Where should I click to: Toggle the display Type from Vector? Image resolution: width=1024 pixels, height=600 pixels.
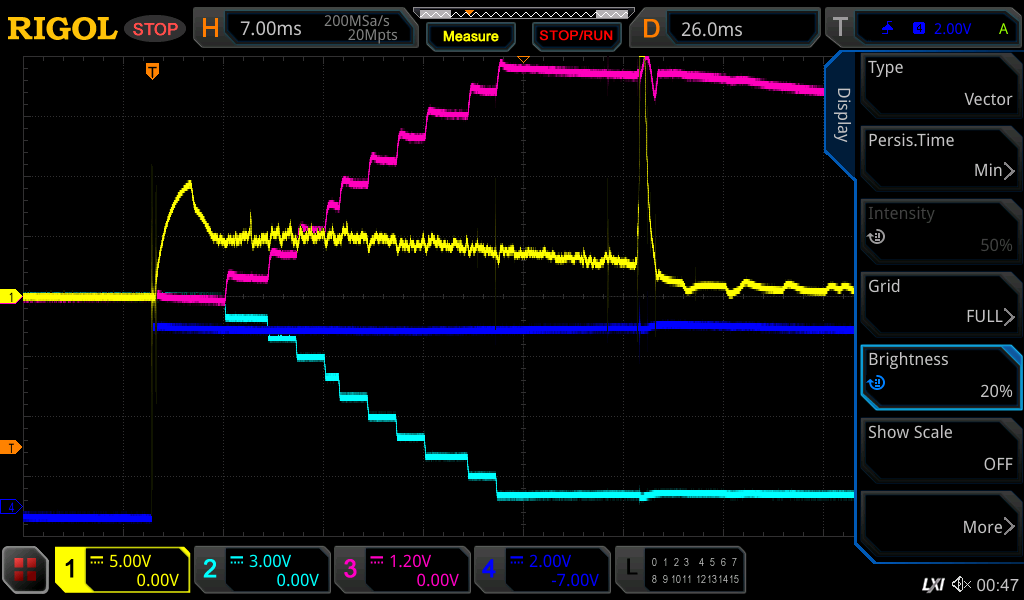point(940,83)
